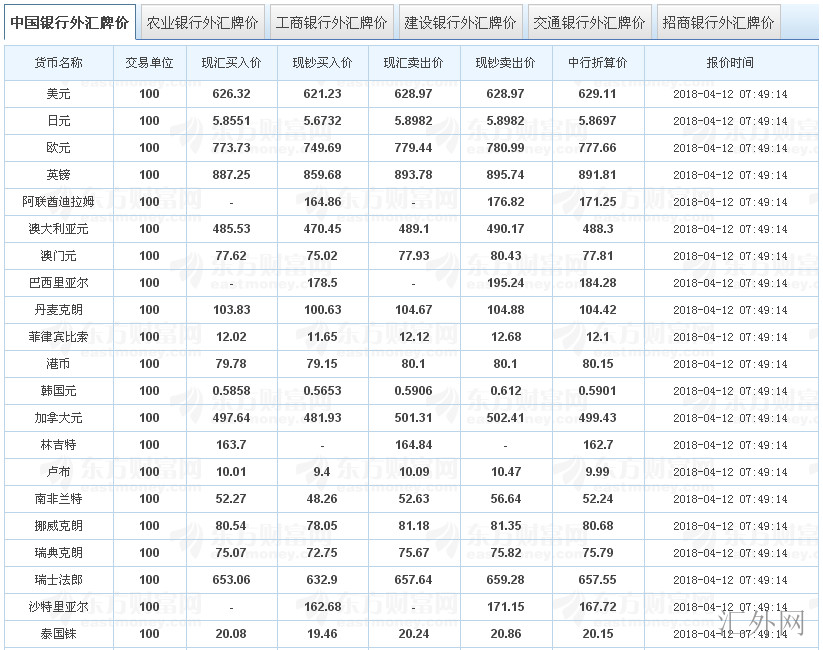This screenshot has height=650, width=823.
Task: Select the 挪威克朗 currency name
Action: [58, 526]
